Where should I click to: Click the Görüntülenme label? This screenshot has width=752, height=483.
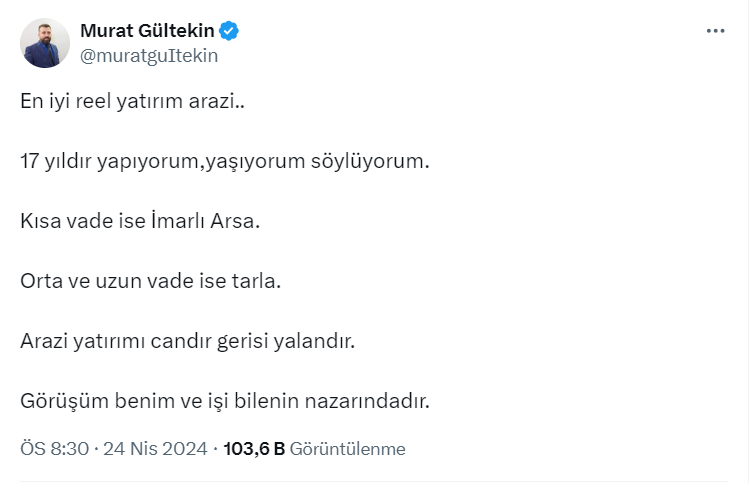348,449
